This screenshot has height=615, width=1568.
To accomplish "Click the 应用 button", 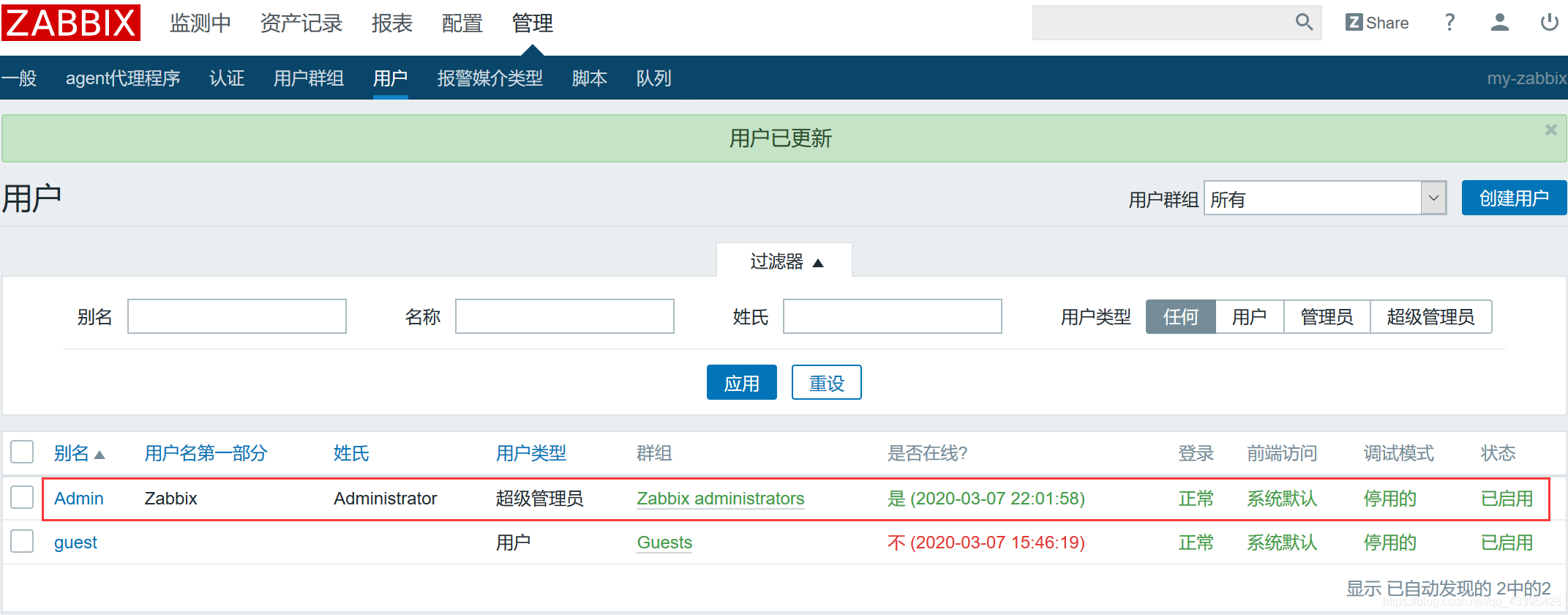I will pyautogui.click(x=742, y=382).
